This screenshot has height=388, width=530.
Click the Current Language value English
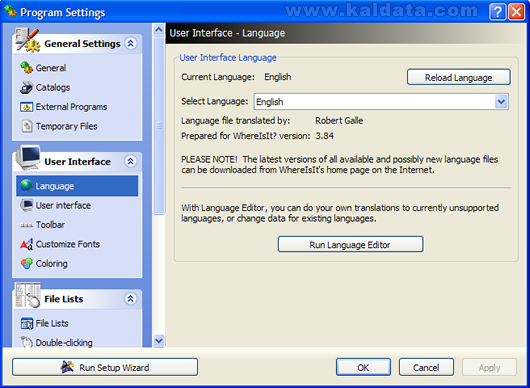tap(278, 77)
